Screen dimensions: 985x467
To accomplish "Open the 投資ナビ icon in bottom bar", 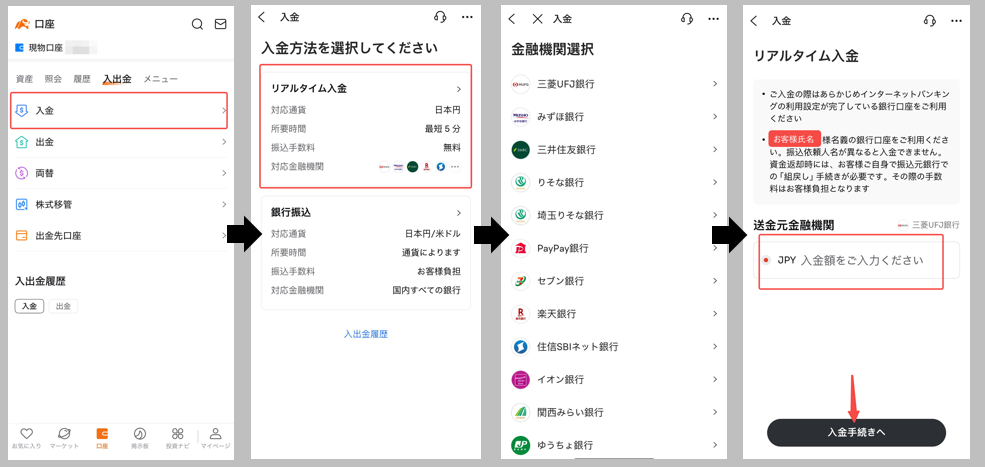I will [178, 434].
